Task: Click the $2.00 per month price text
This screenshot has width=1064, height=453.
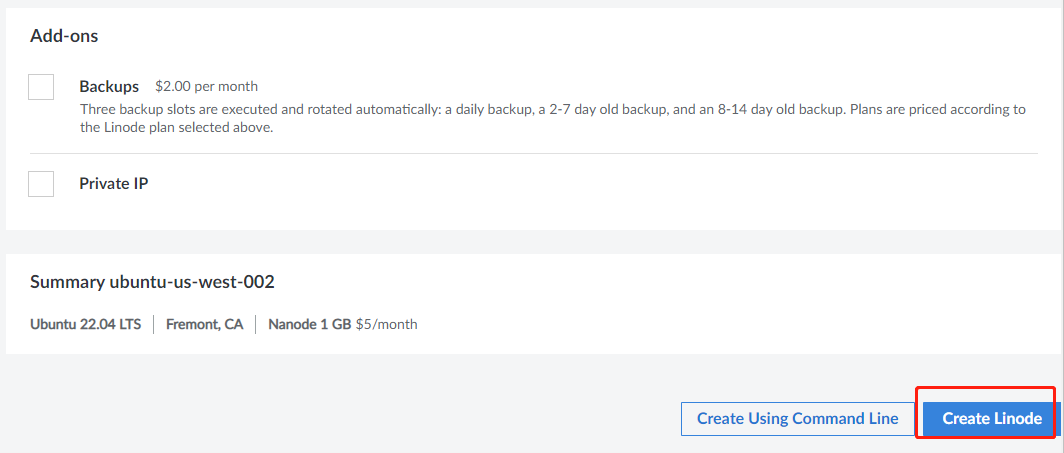Action: point(206,87)
